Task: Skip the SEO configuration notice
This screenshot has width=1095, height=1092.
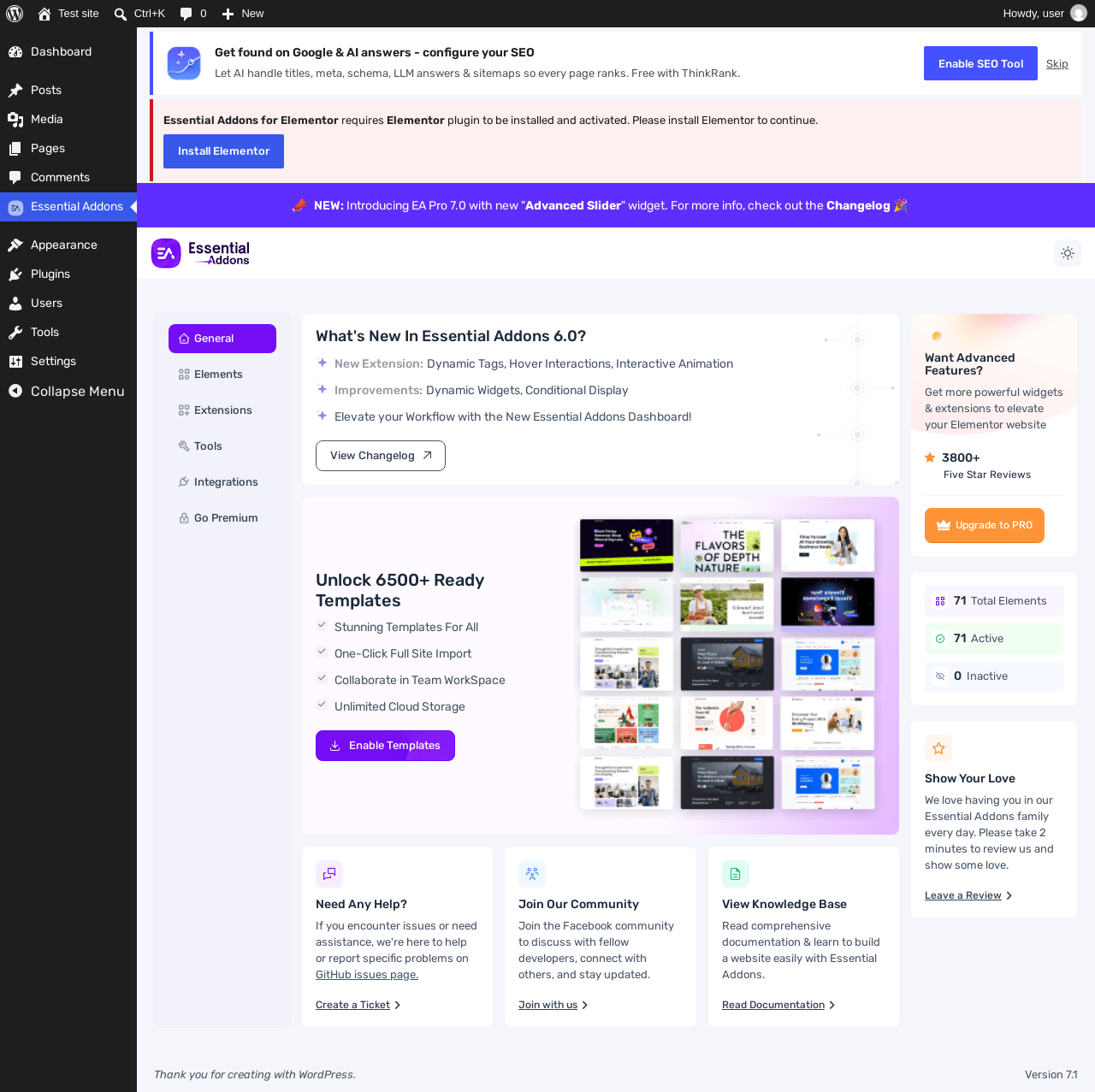Action: pos(1057,64)
